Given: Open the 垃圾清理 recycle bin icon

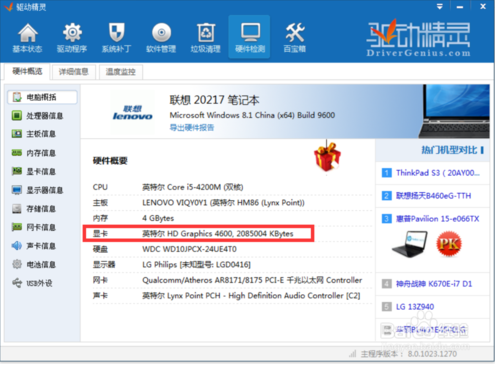Looking at the screenshot, I should (x=205, y=38).
